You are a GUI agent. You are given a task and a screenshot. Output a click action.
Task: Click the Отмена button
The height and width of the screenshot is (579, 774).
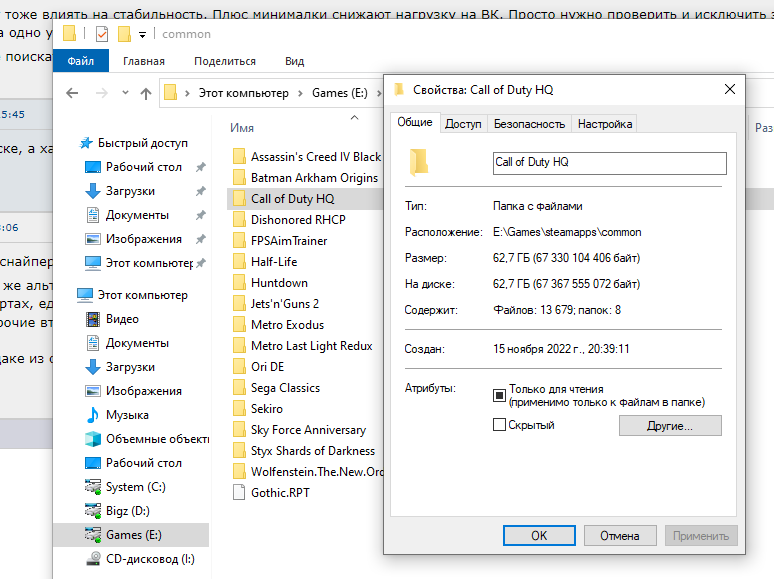pos(620,536)
